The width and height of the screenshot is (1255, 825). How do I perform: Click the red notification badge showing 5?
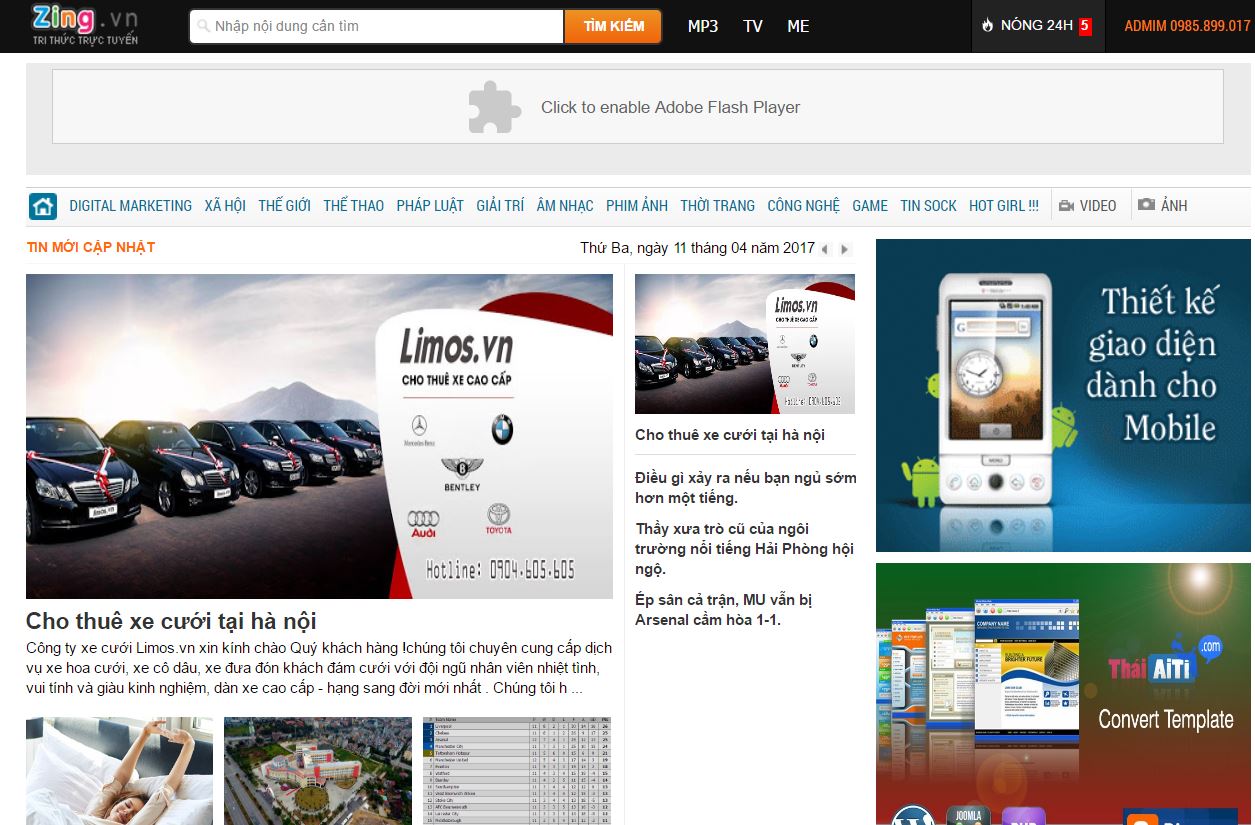point(1084,26)
